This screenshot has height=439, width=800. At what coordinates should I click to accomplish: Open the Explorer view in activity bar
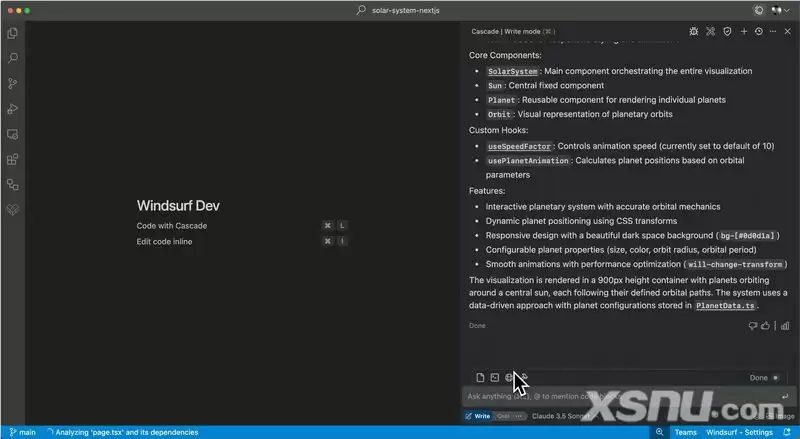(13, 34)
